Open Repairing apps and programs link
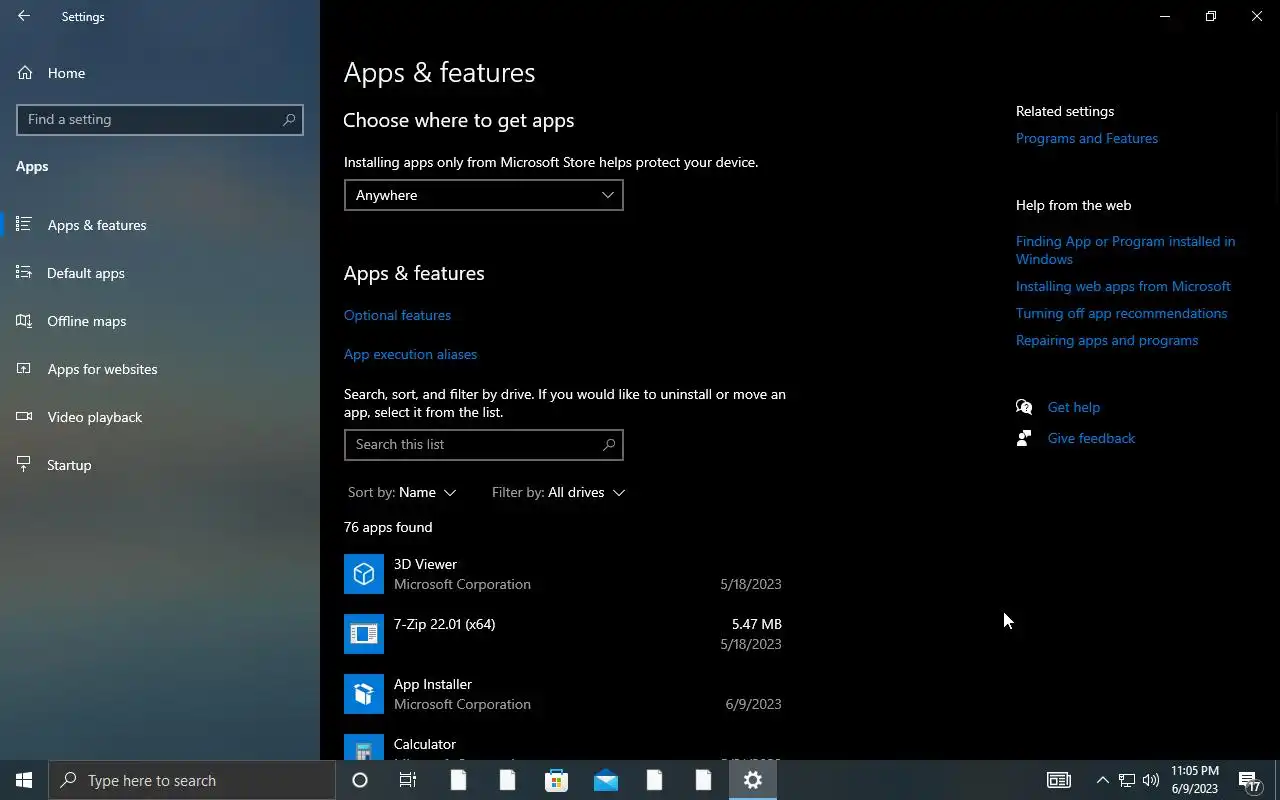 pos(1107,340)
